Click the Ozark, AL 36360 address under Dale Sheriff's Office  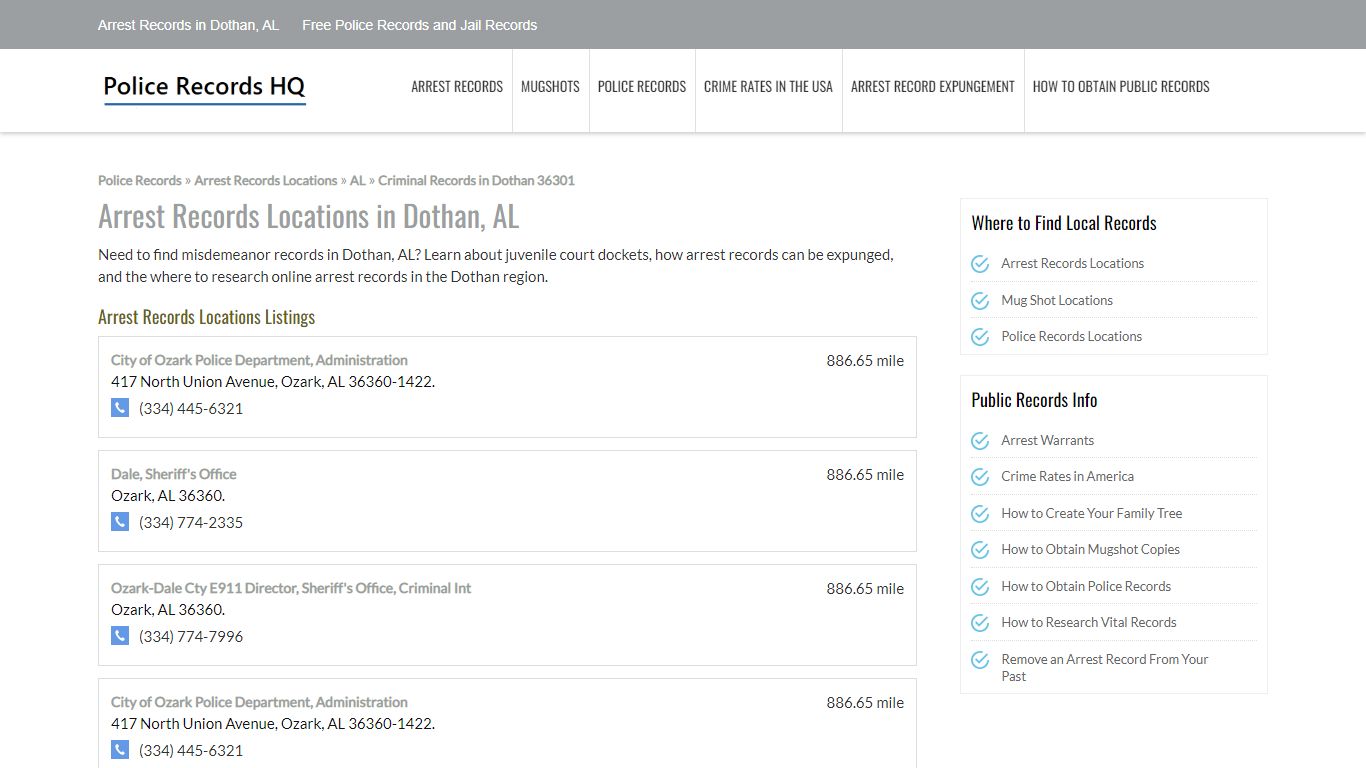point(168,496)
